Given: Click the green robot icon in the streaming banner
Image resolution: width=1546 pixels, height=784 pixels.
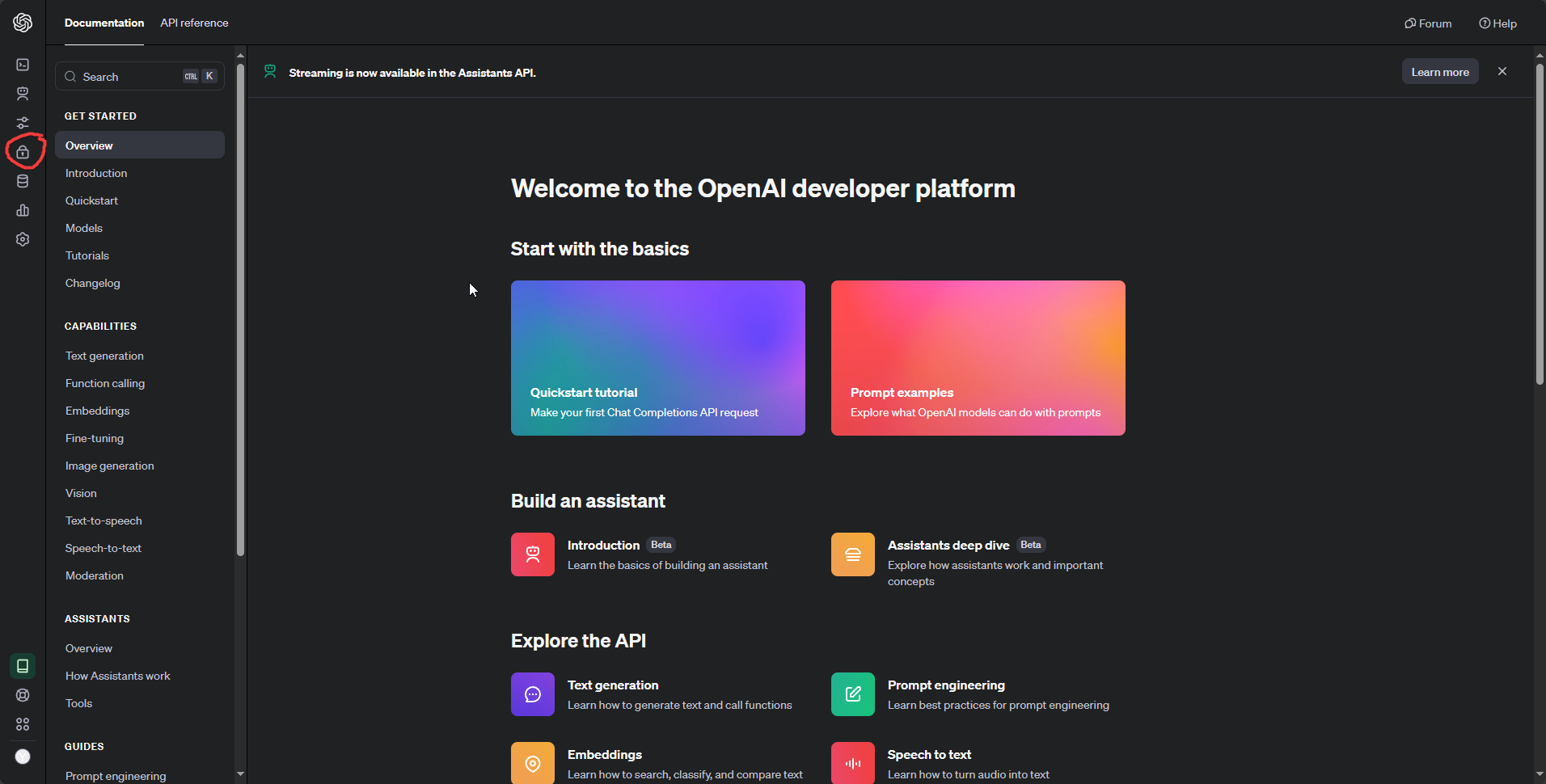Looking at the screenshot, I should click(270, 72).
